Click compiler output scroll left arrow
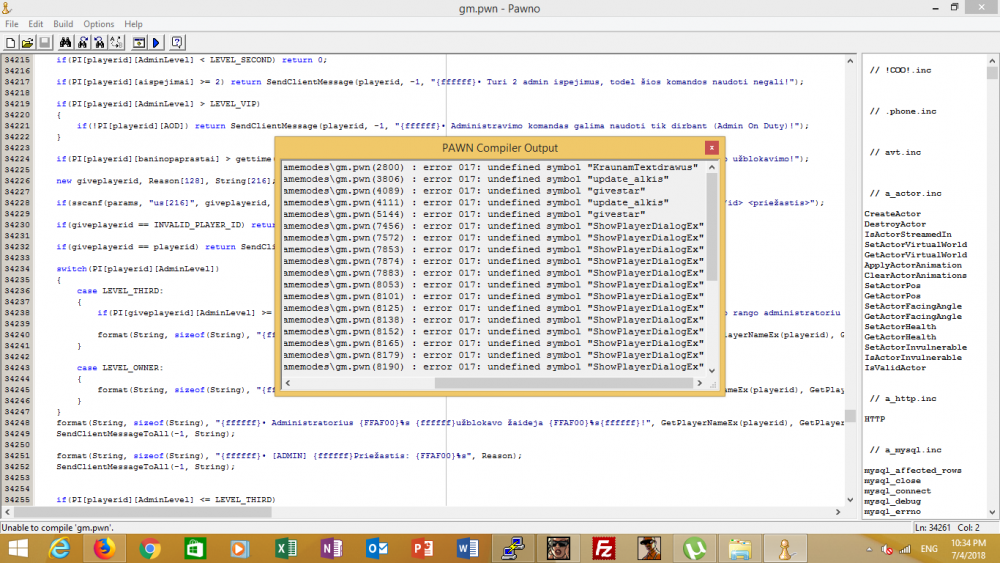This screenshot has height=563, width=1000. point(288,383)
